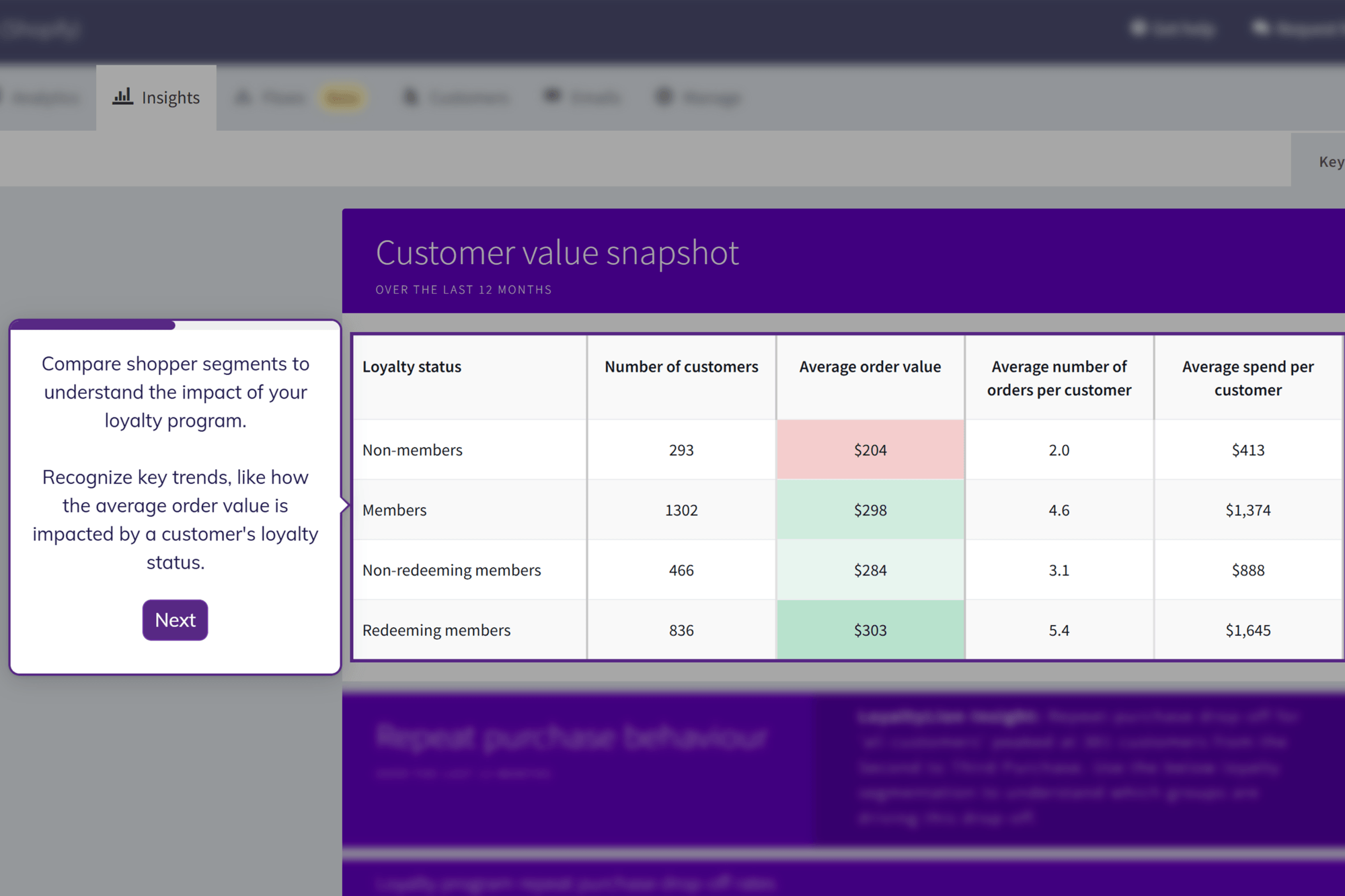1345x896 pixels.
Task: Select the Non-redeeming members row label
Action: point(451,571)
